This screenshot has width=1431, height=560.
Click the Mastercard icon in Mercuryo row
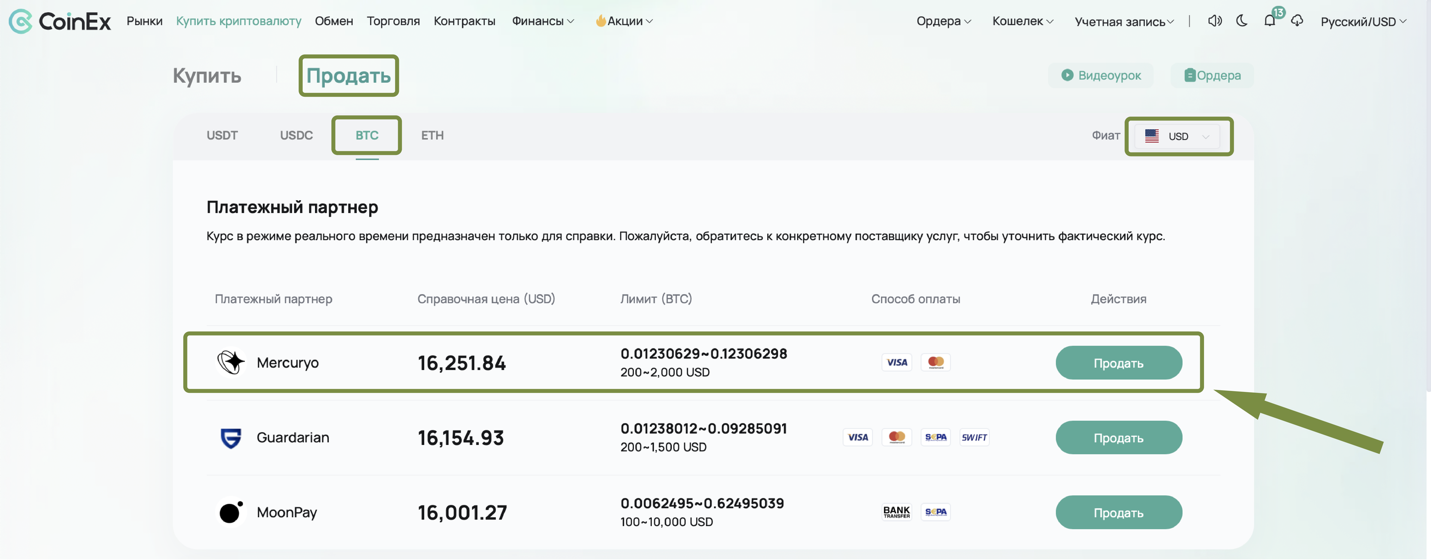click(936, 363)
